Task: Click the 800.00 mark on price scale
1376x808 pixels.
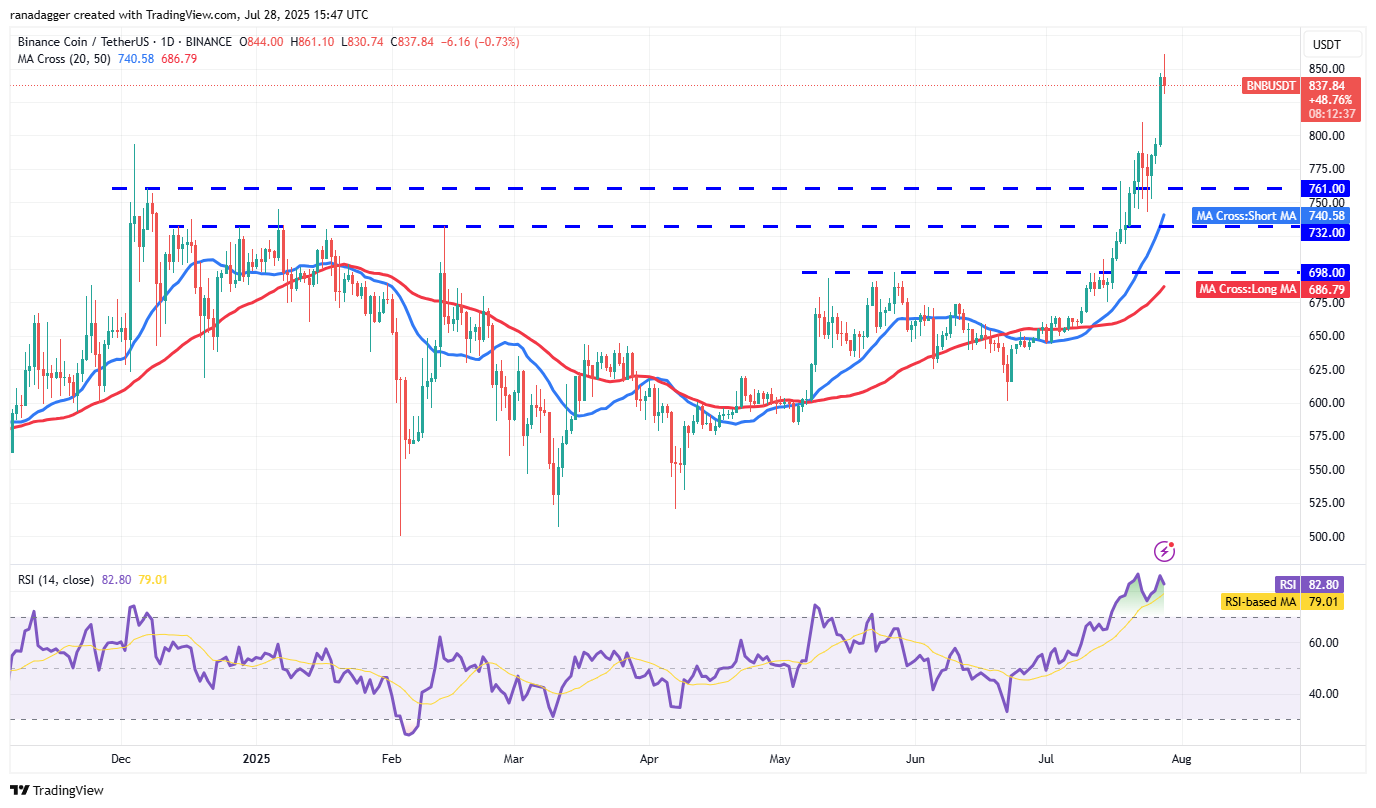Action: click(1327, 136)
